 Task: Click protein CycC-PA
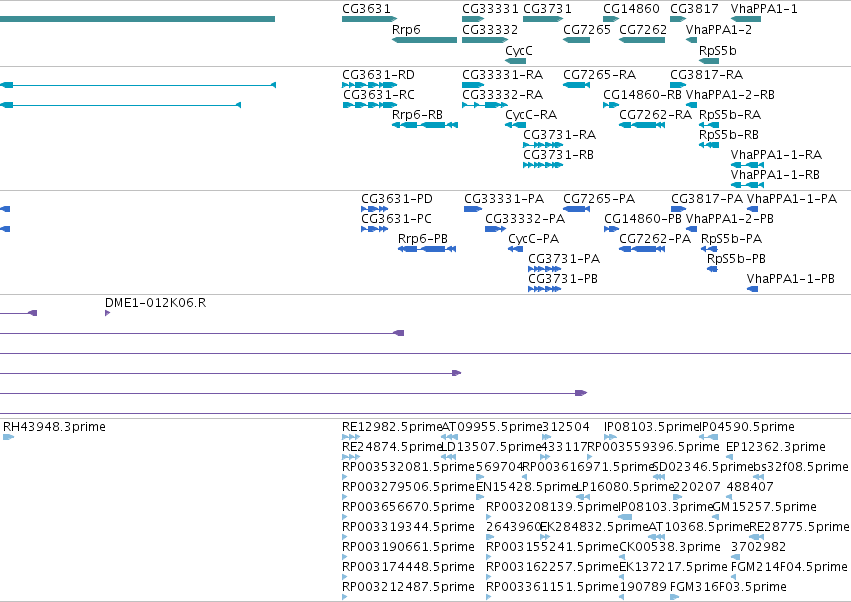pos(534,239)
